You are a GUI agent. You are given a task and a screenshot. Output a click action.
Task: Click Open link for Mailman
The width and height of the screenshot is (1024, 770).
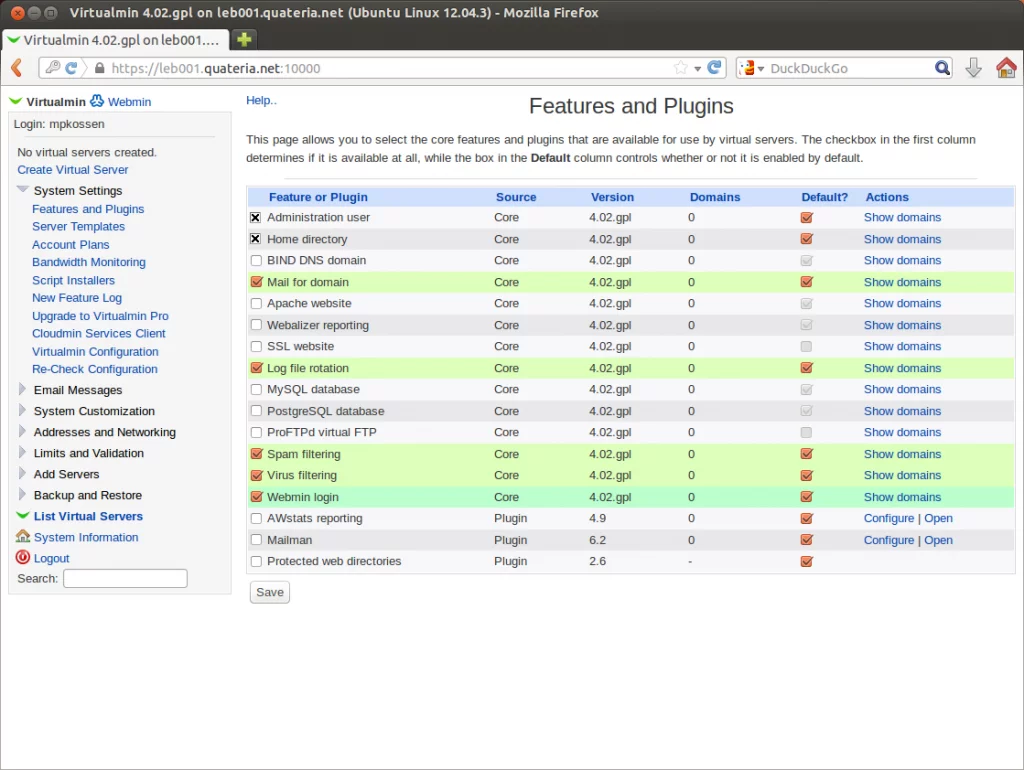938,539
